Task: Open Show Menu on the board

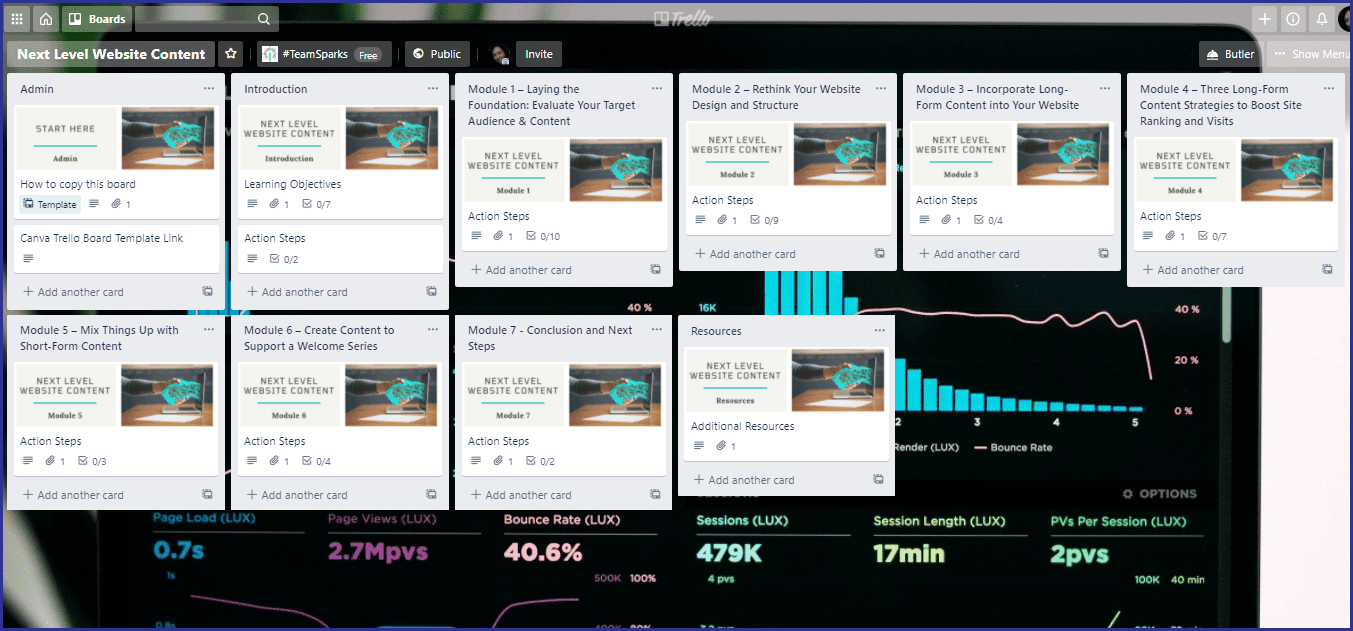Action: click(x=1310, y=54)
